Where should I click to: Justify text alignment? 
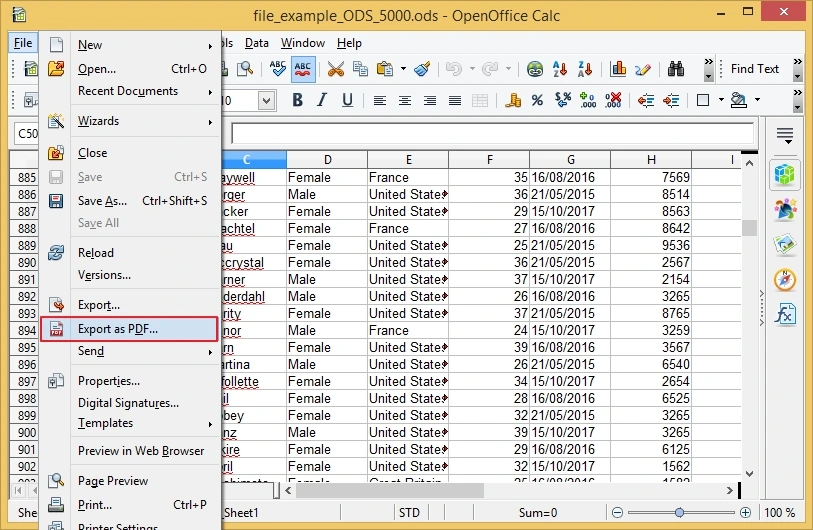[455, 100]
